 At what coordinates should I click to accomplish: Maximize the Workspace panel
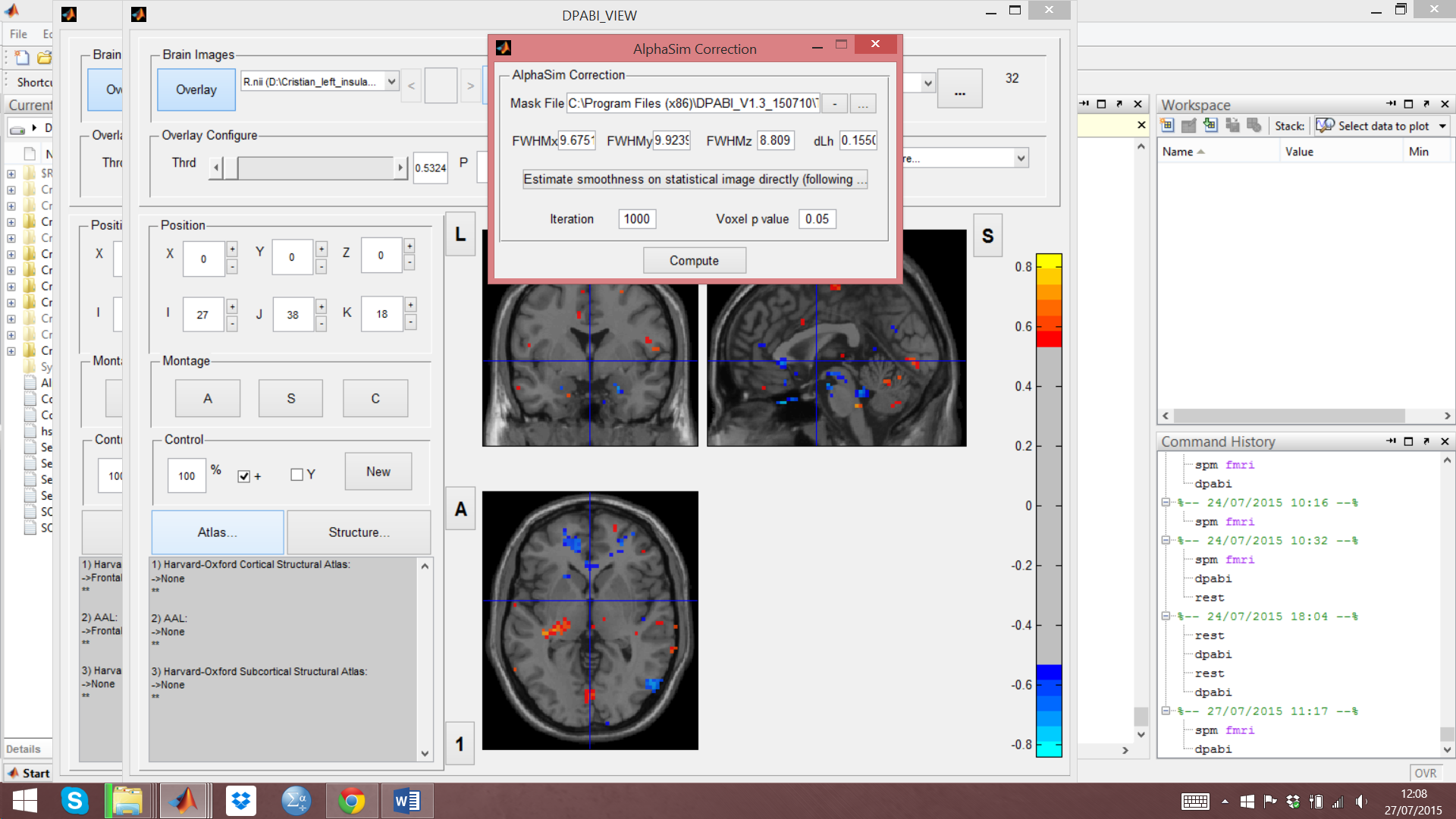(x=1408, y=104)
